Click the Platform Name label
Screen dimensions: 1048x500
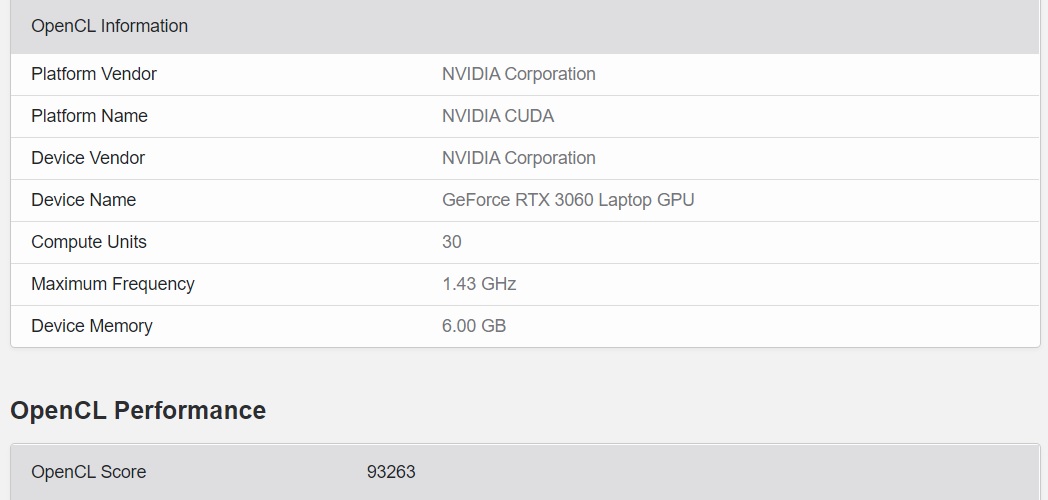point(89,116)
